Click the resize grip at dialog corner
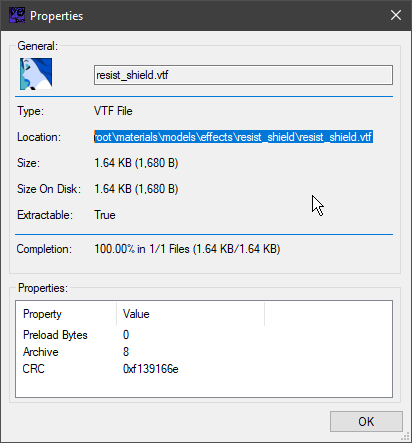The width and height of the screenshot is (412, 443). pos(406,437)
